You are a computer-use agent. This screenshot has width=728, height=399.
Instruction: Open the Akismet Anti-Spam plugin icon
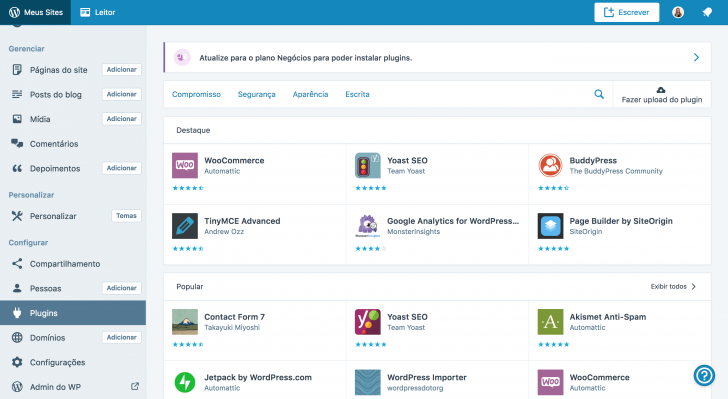click(550, 322)
